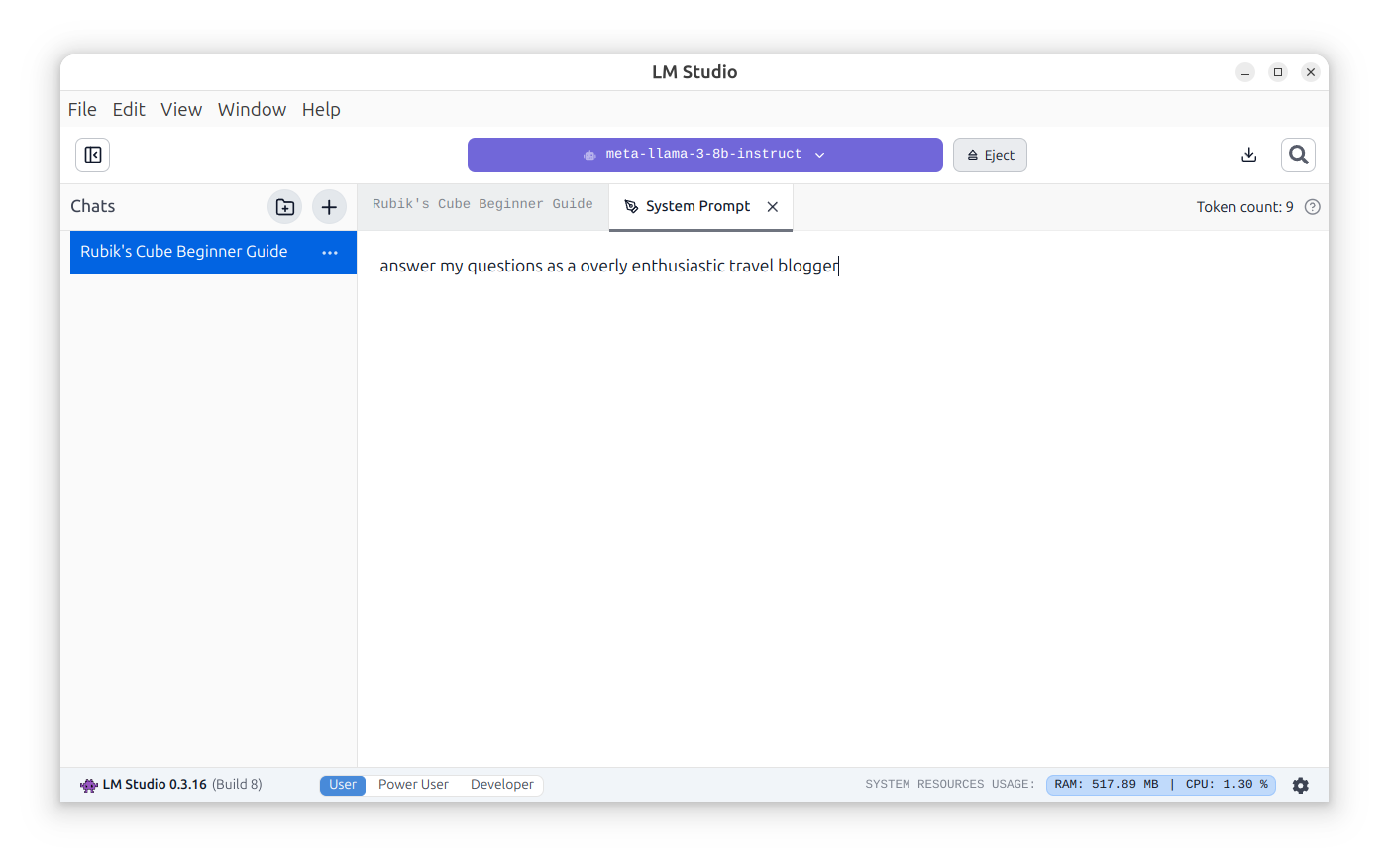Switch to Power User mode

(413, 785)
